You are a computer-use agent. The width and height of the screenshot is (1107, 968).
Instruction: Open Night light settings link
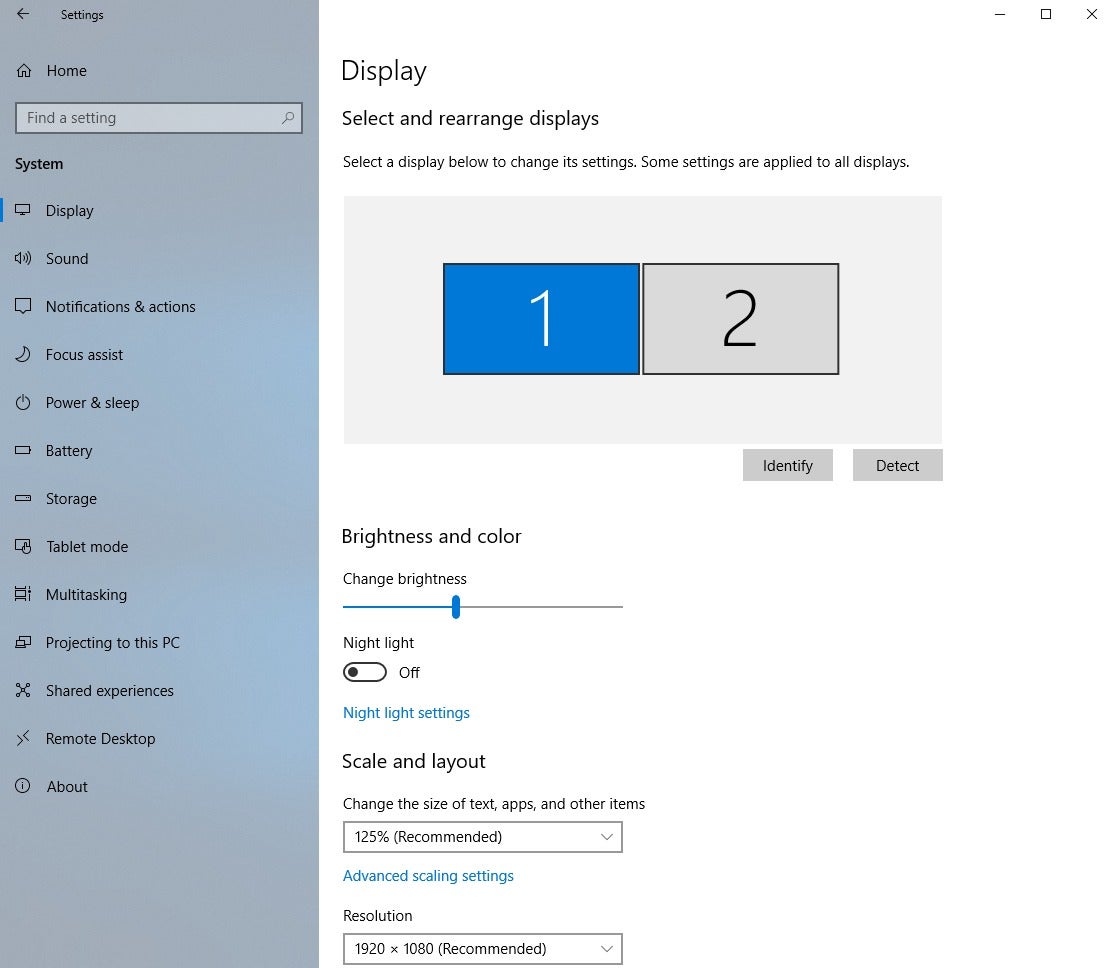pyautogui.click(x=406, y=712)
